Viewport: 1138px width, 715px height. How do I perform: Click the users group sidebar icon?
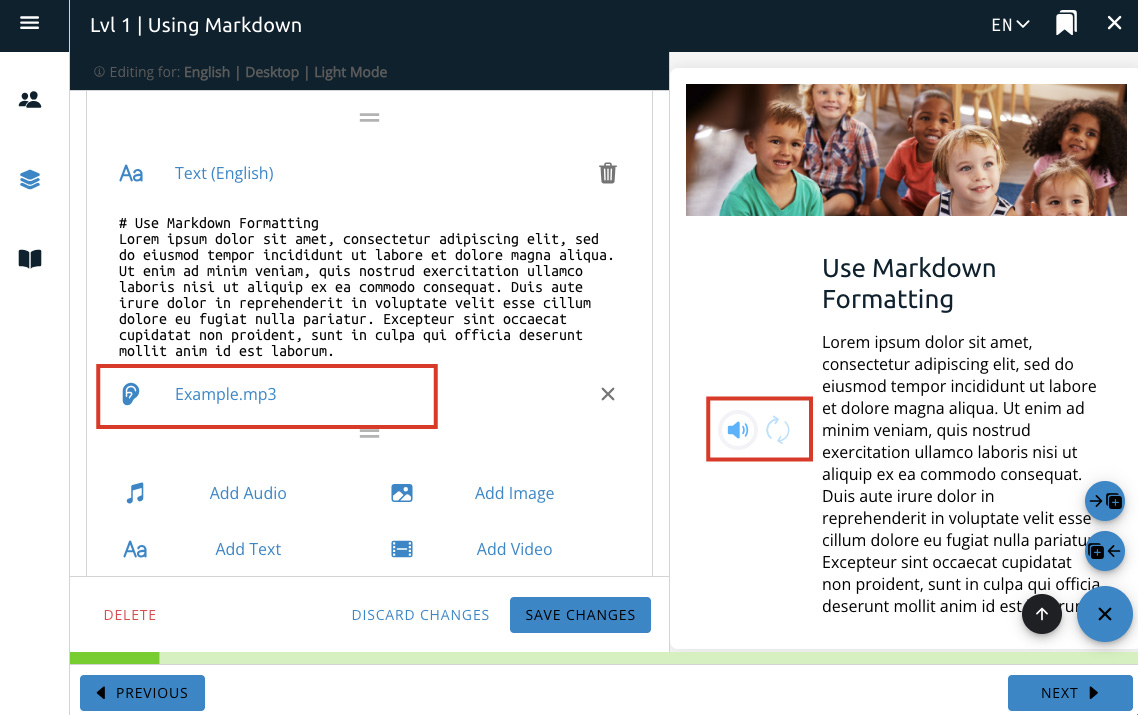click(x=30, y=100)
